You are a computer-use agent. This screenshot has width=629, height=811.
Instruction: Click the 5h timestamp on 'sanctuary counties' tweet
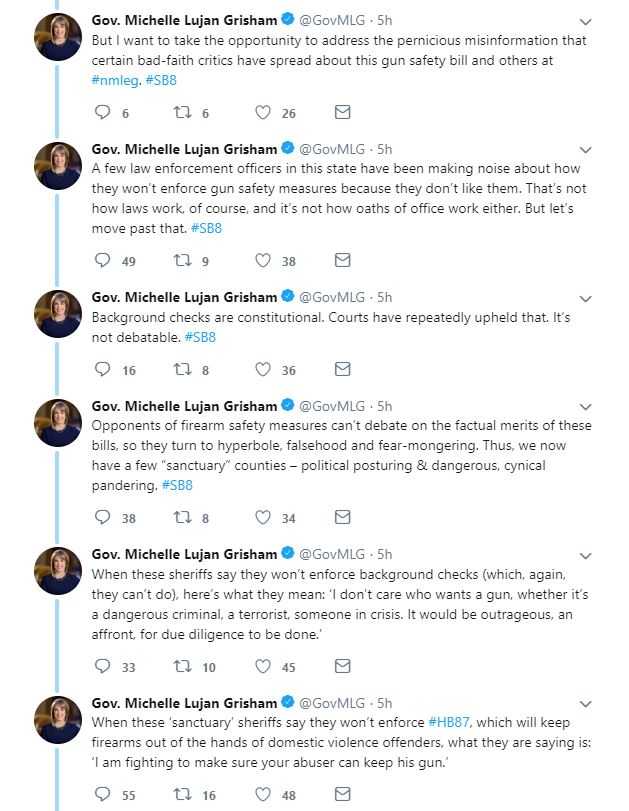pos(385,405)
